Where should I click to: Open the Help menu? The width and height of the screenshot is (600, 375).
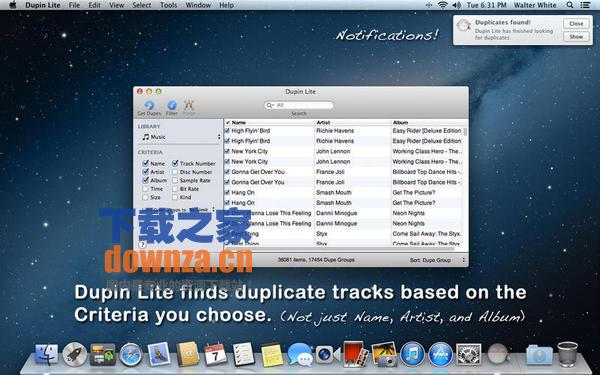pos(226,5)
